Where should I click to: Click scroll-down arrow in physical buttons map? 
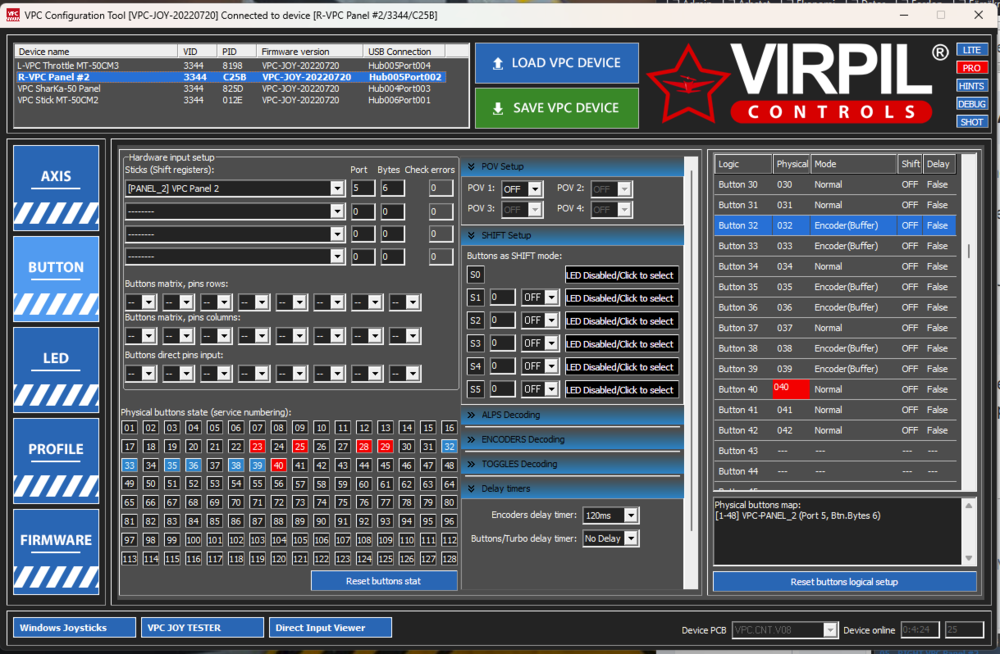(x=969, y=558)
